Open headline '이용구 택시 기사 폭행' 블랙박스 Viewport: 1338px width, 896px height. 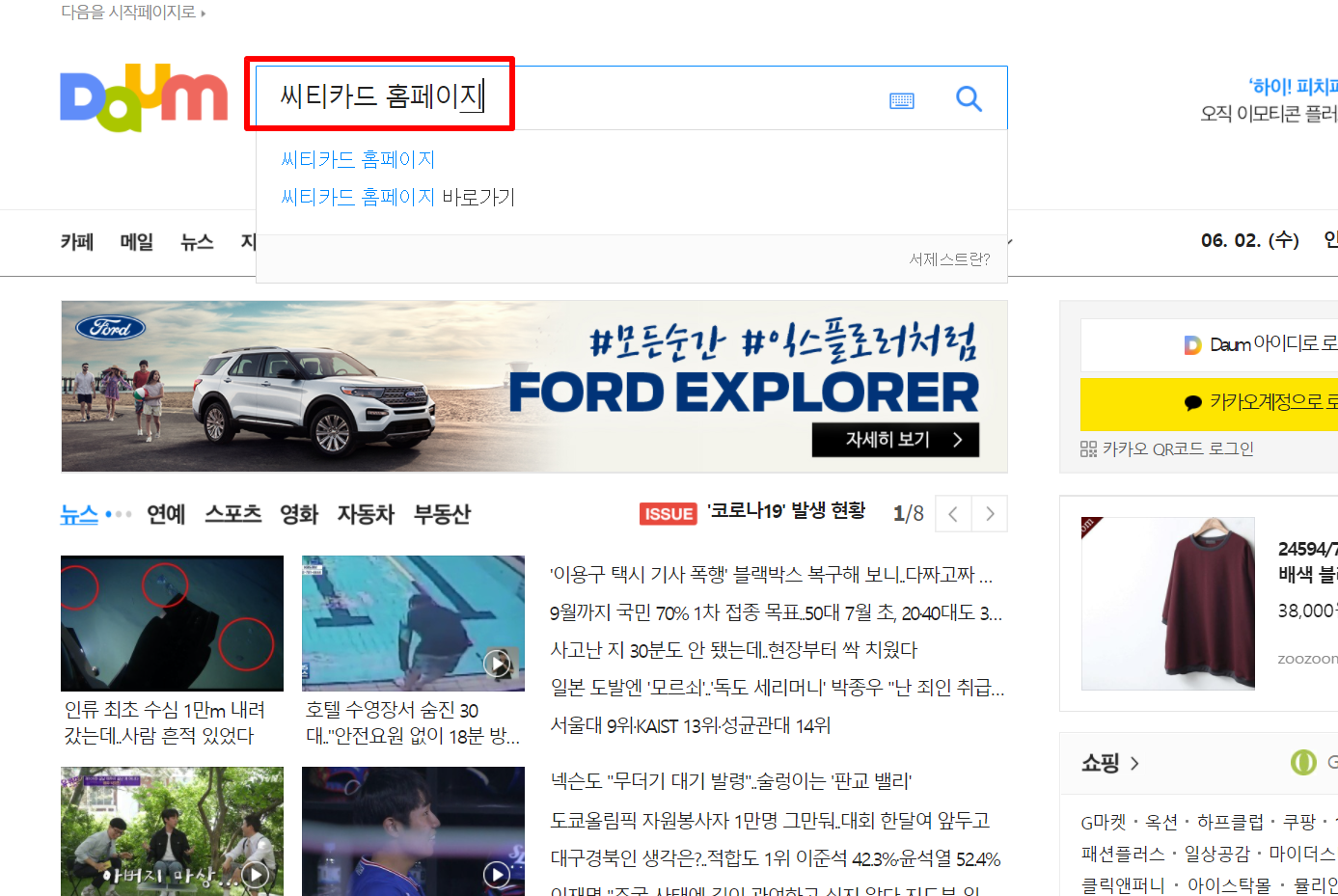click(771, 575)
